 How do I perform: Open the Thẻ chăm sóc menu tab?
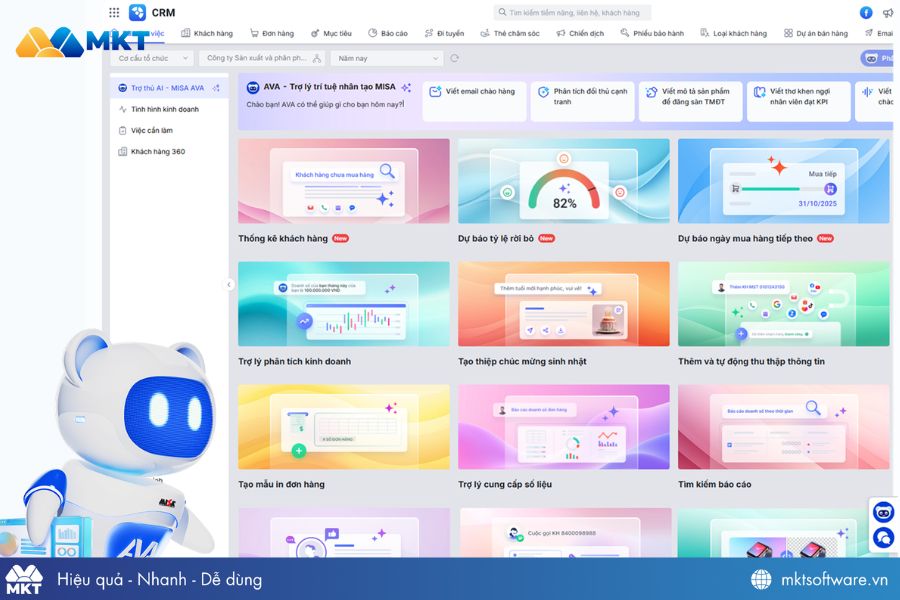click(x=510, y=33)
